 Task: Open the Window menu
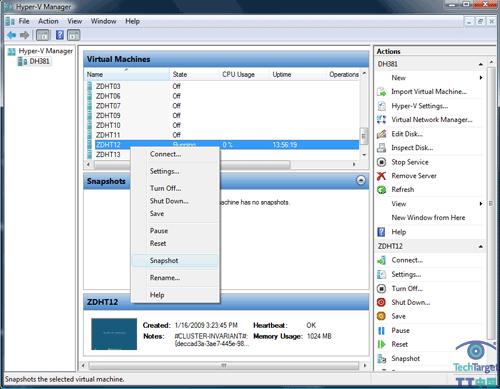tap(103, 21)
